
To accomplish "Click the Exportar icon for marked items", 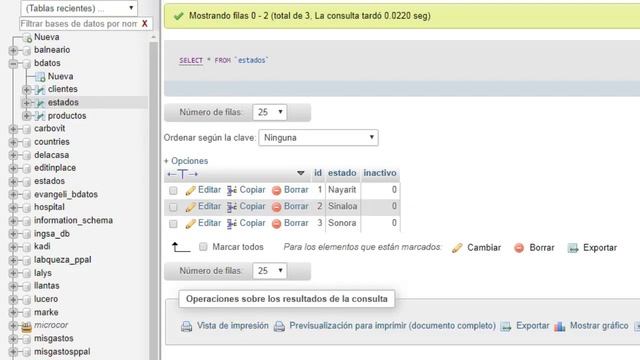I will (573, 248).
